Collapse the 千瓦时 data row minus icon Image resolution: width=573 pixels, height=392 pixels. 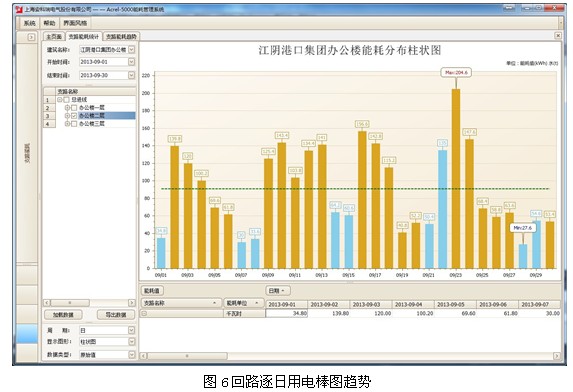144,313
